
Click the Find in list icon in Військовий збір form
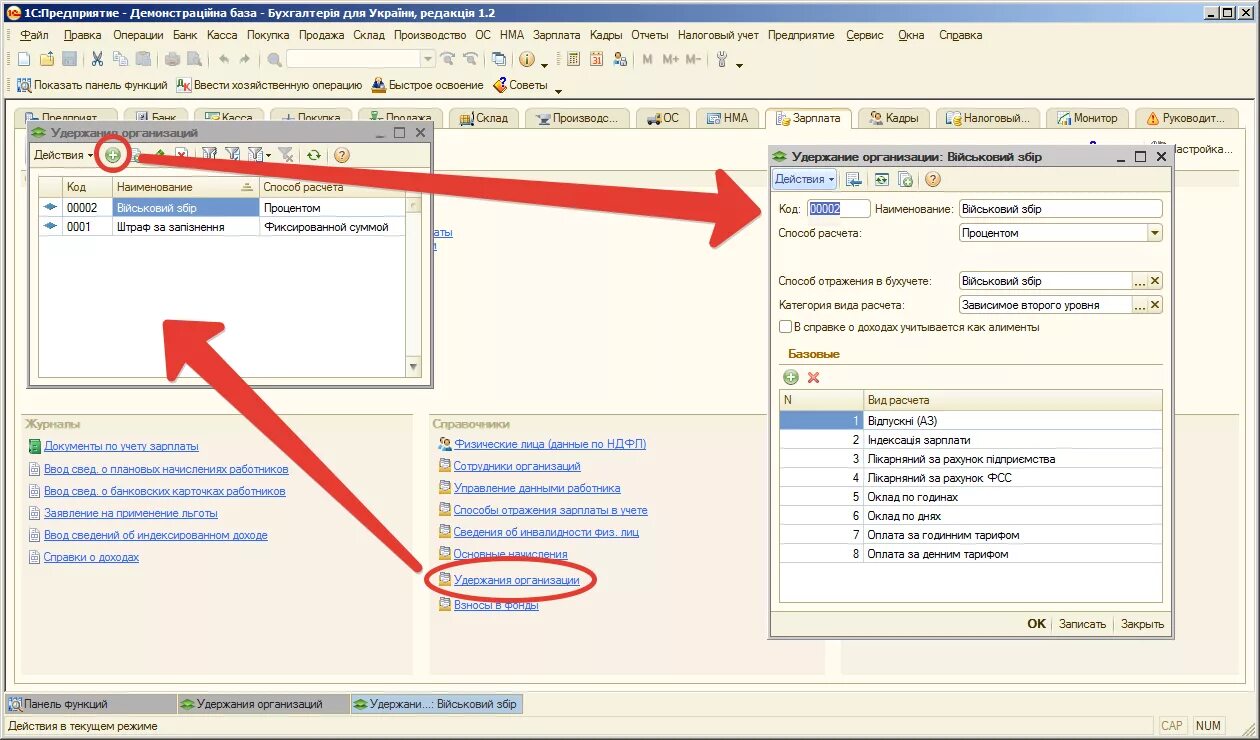click(853, 179)
